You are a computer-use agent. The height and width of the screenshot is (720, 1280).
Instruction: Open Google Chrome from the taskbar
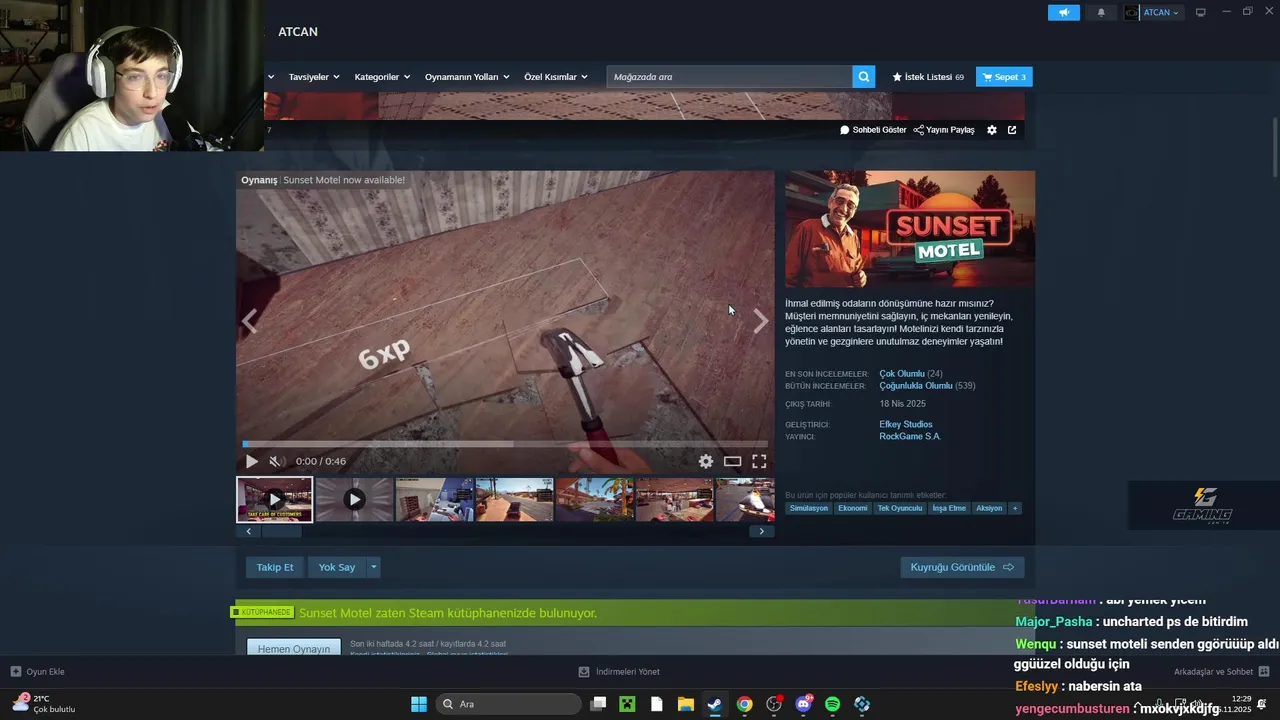click(744, 704)
